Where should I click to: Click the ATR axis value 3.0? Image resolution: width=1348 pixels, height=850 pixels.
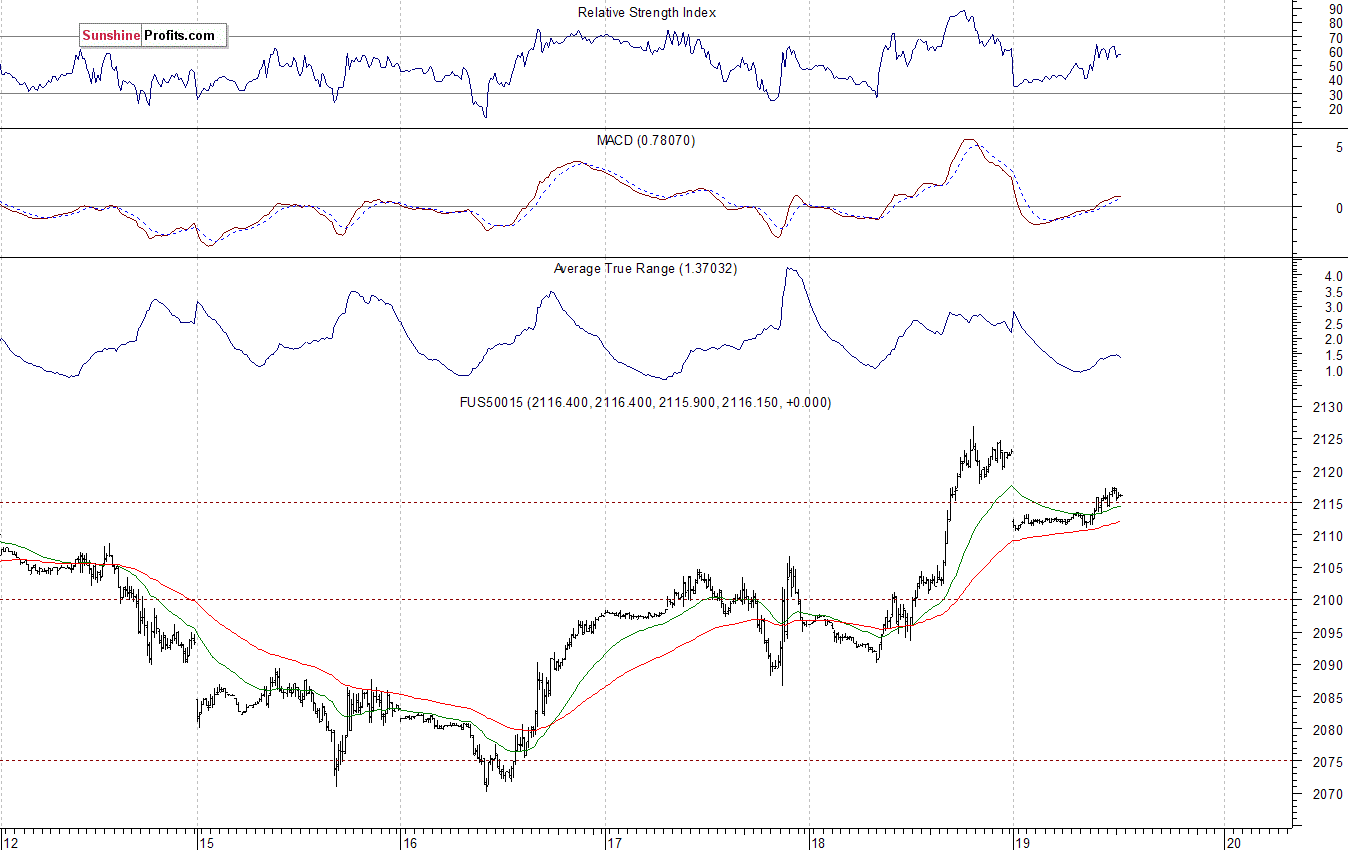pyautogui.click(x=1332, y=308)
